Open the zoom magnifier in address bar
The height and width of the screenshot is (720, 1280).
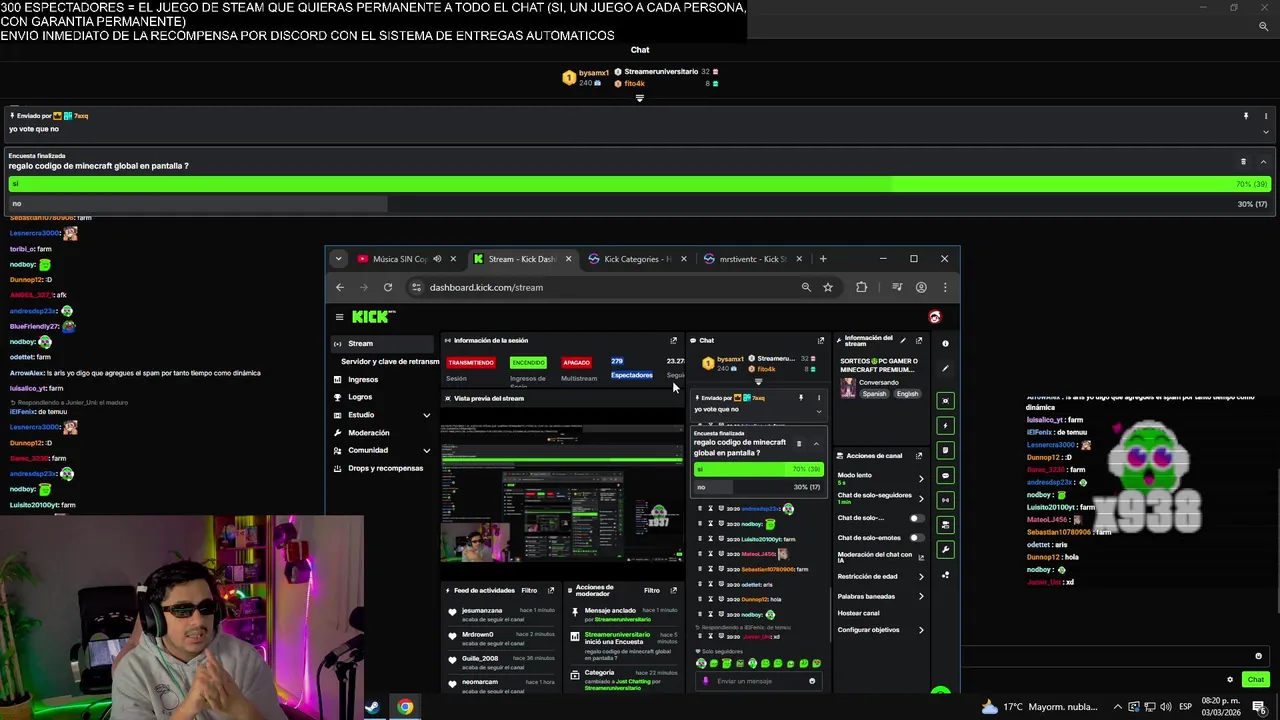tap(806, 287)
